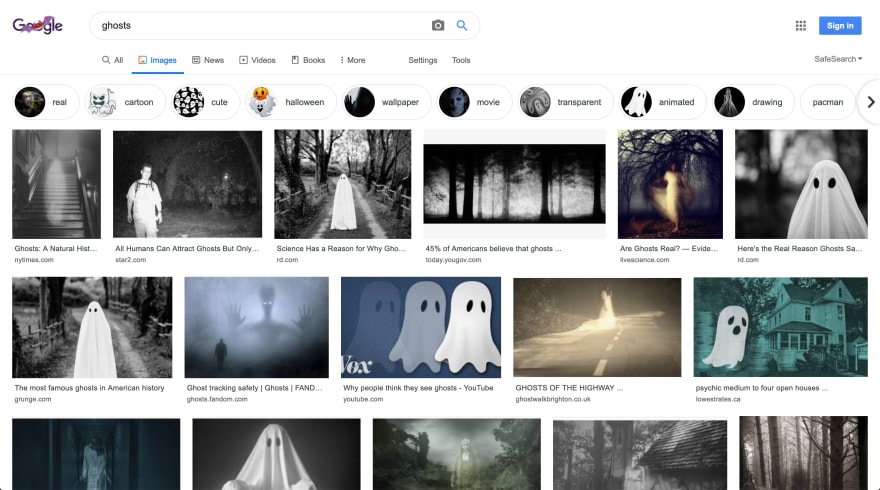Open the teal haunted house image
880x490 pixels.
pos(781,327)
